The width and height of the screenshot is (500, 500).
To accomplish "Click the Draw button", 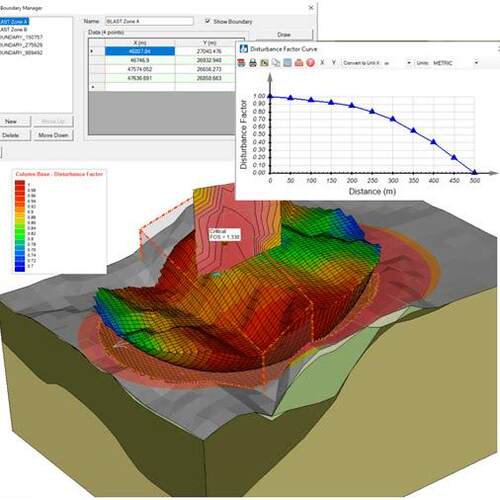I will coord(284,35).
